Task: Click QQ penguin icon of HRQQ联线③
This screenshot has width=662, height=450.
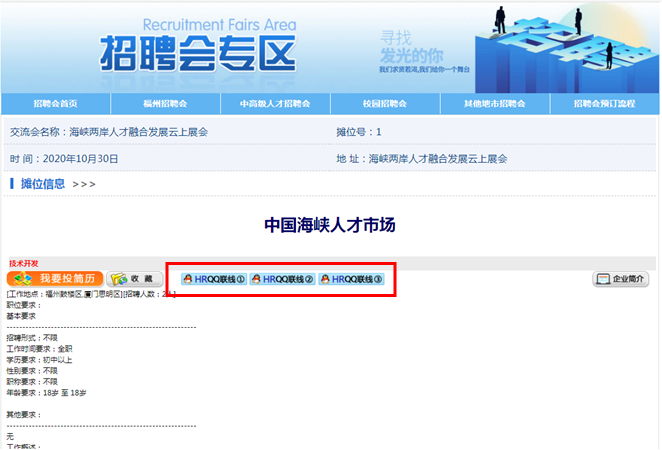Action: [325, 279]
